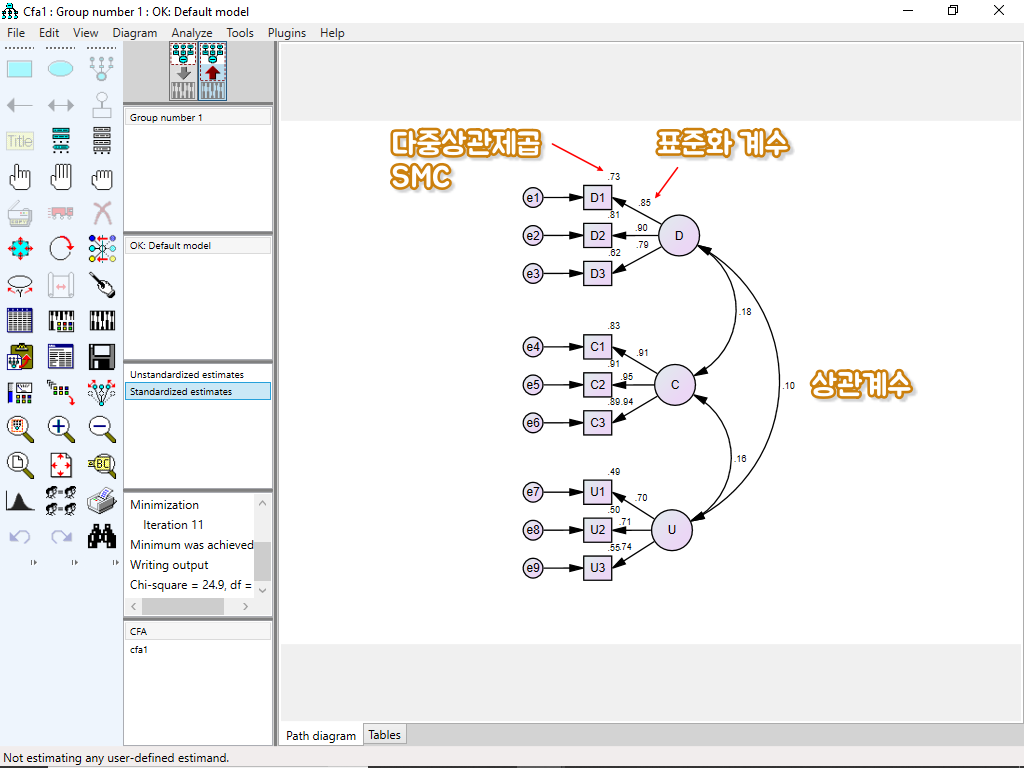Select OK: Default model entry
Screen dimensions: 1024x768
(x=198, y=246)
